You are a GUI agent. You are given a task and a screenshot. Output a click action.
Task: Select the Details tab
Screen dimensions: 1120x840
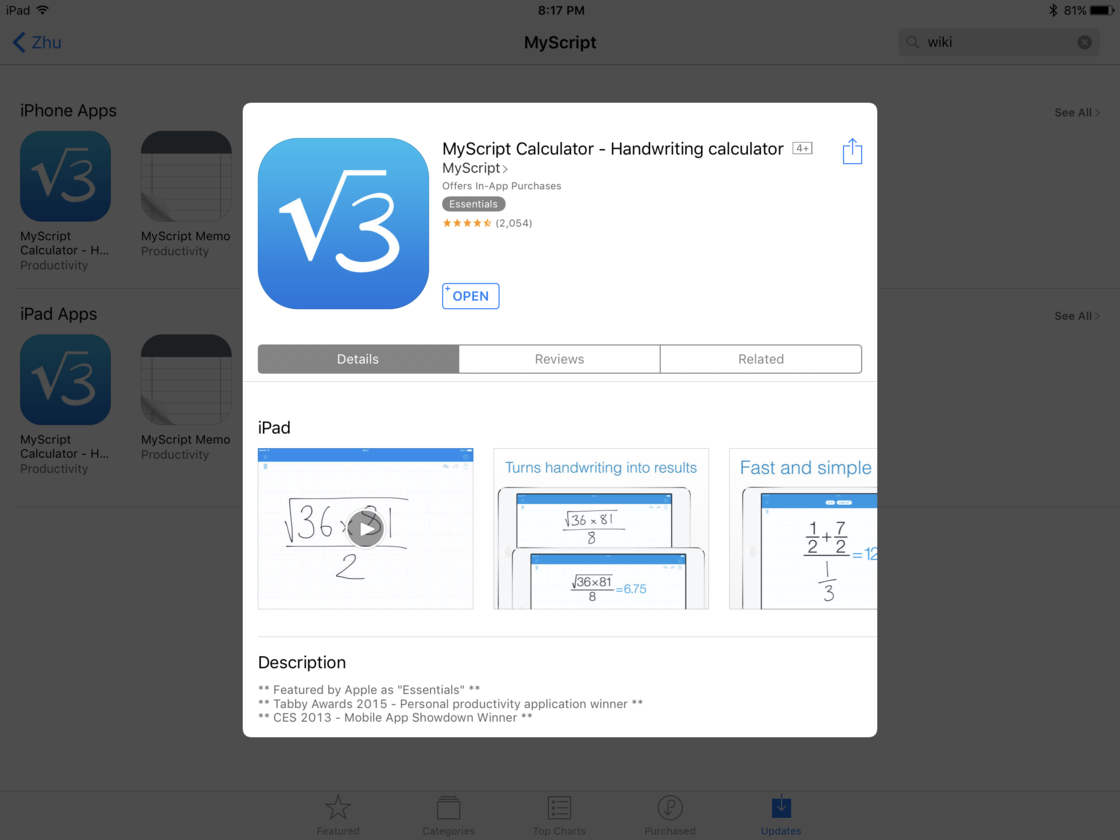coord(358,359)
